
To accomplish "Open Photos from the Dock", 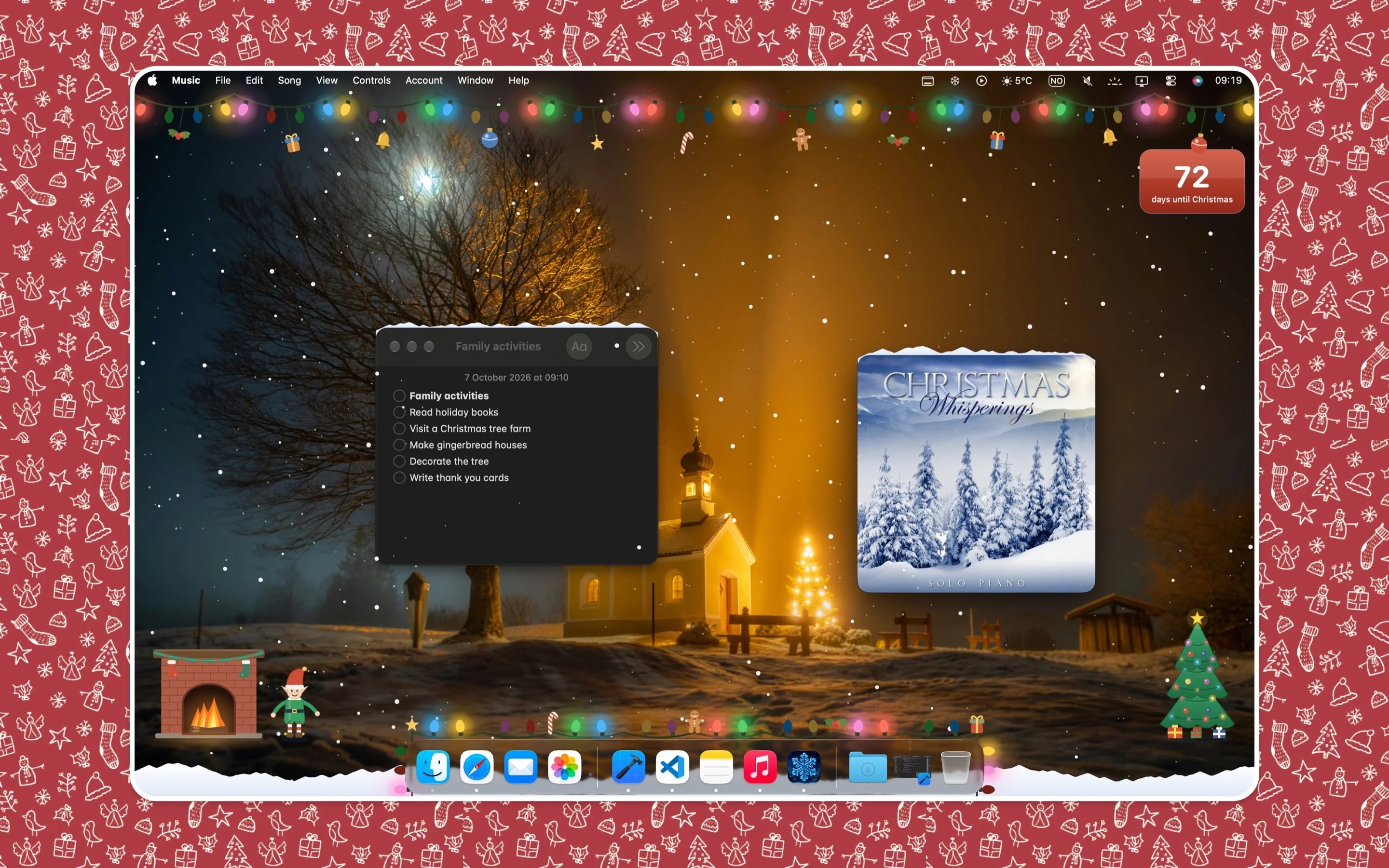I will click(565, 767).
